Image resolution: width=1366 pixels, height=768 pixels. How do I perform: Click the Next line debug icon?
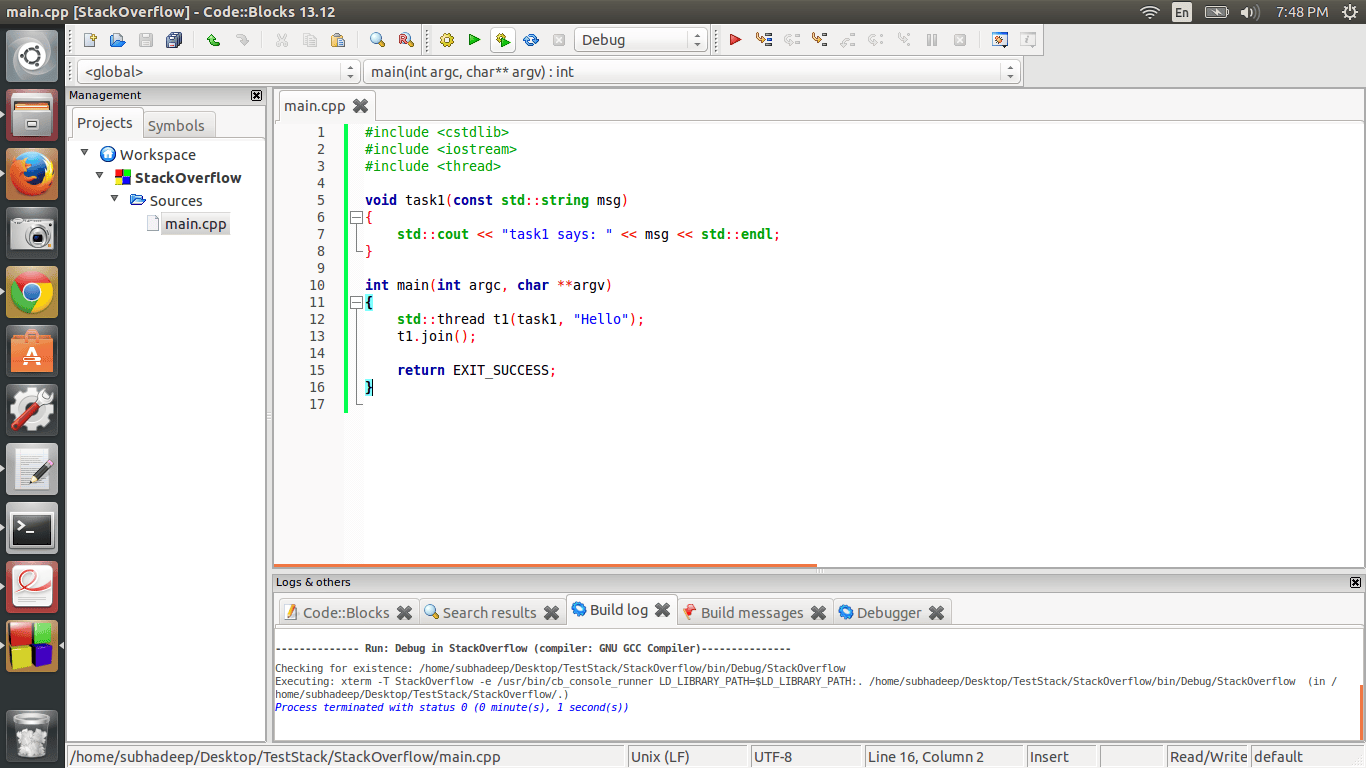tap(792, 40)
